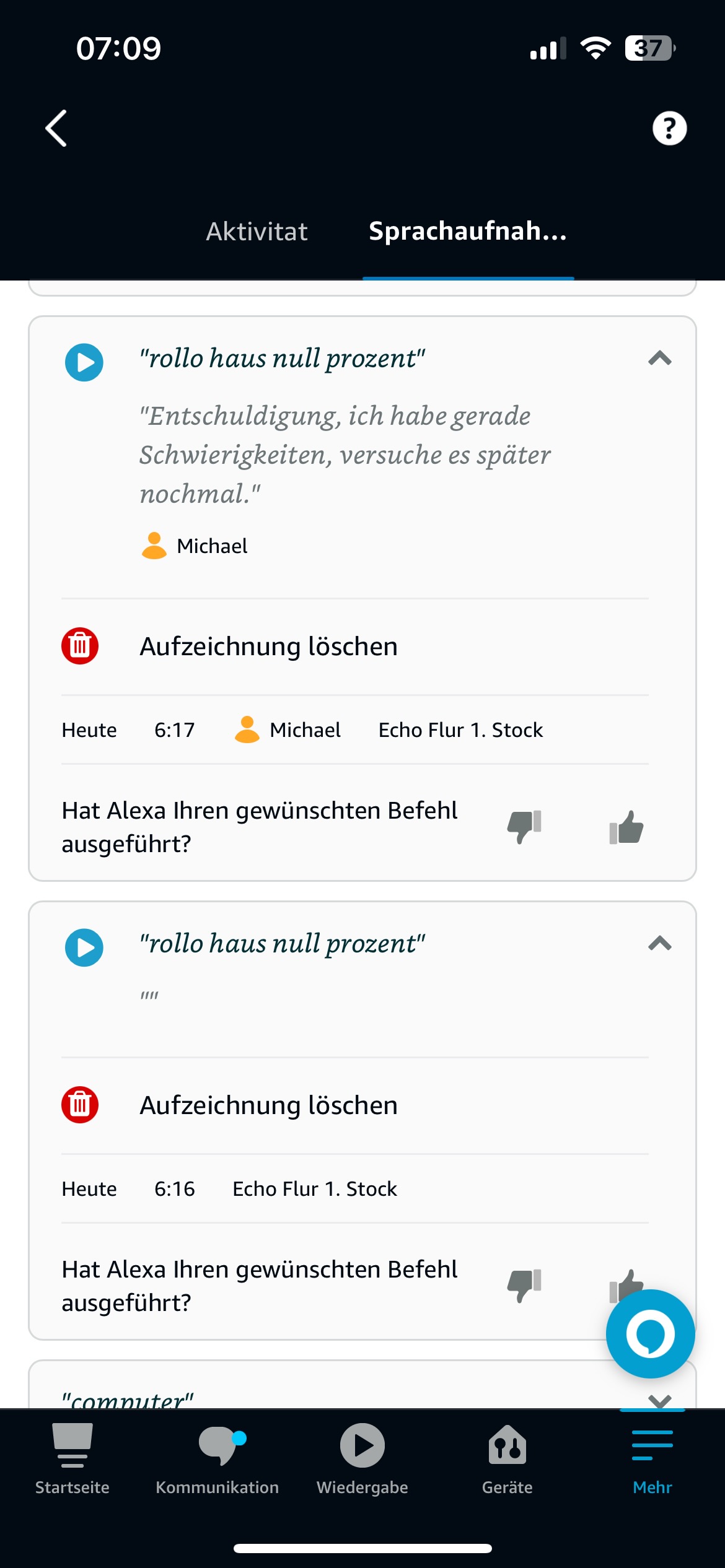725x1568 pixels.
Task: Open the floating Alexa voice button
Action: pyautogui.click(x=650, y=1334)
